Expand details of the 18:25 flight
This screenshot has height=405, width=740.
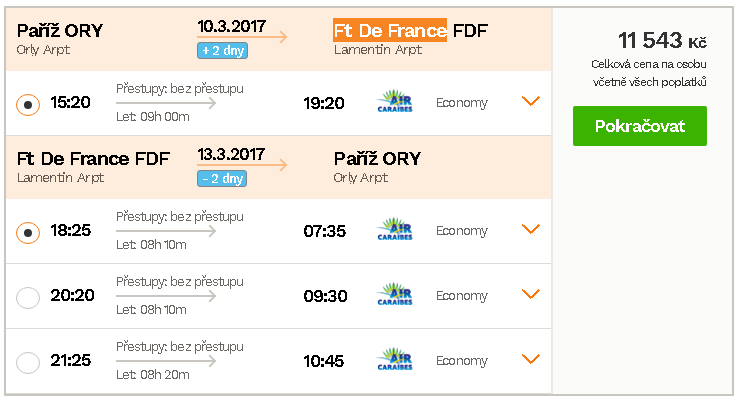(x=530, y=228)
